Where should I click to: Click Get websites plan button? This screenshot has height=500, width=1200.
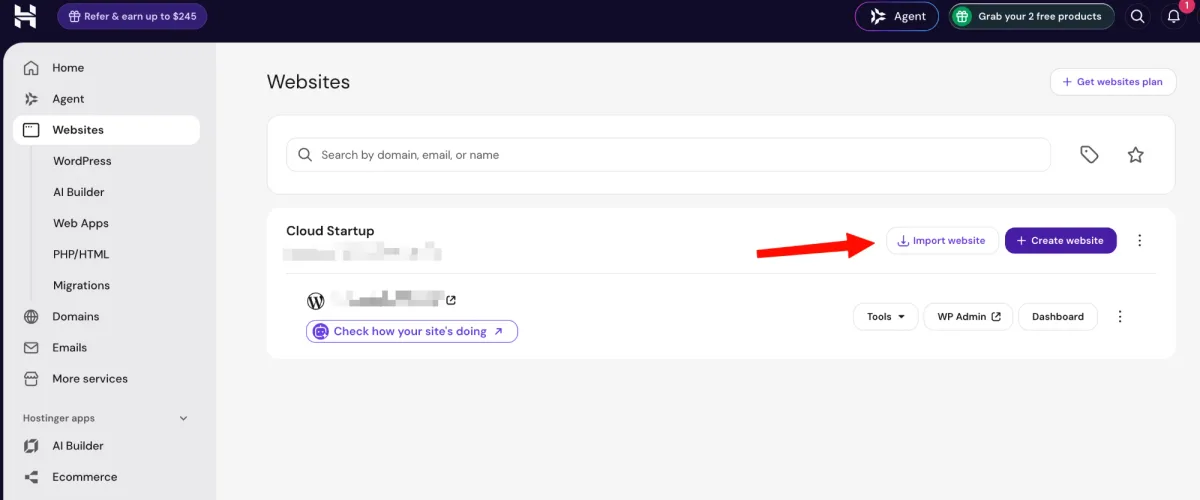1113,82
